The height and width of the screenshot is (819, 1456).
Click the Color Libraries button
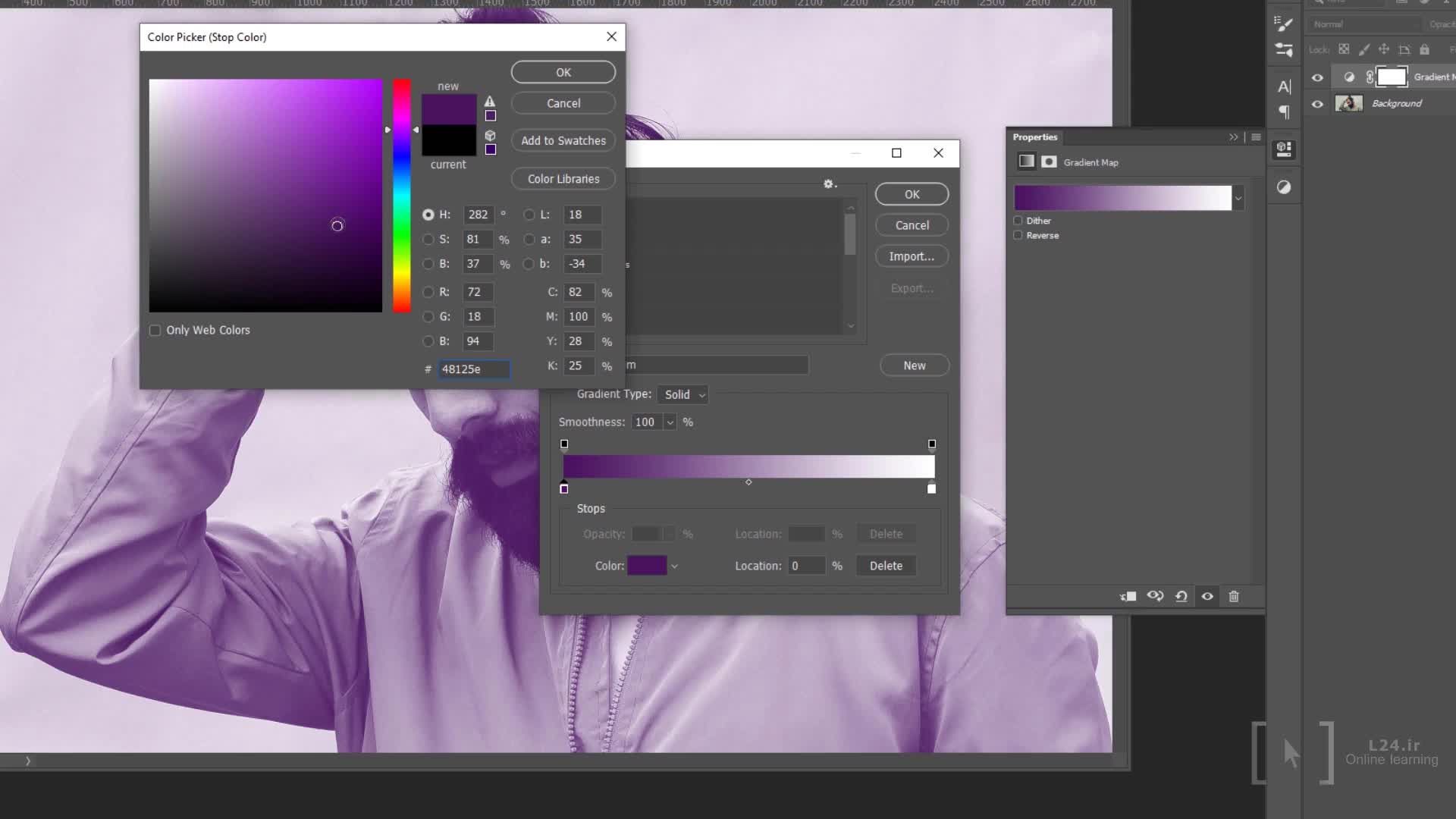tap(563, 179)
